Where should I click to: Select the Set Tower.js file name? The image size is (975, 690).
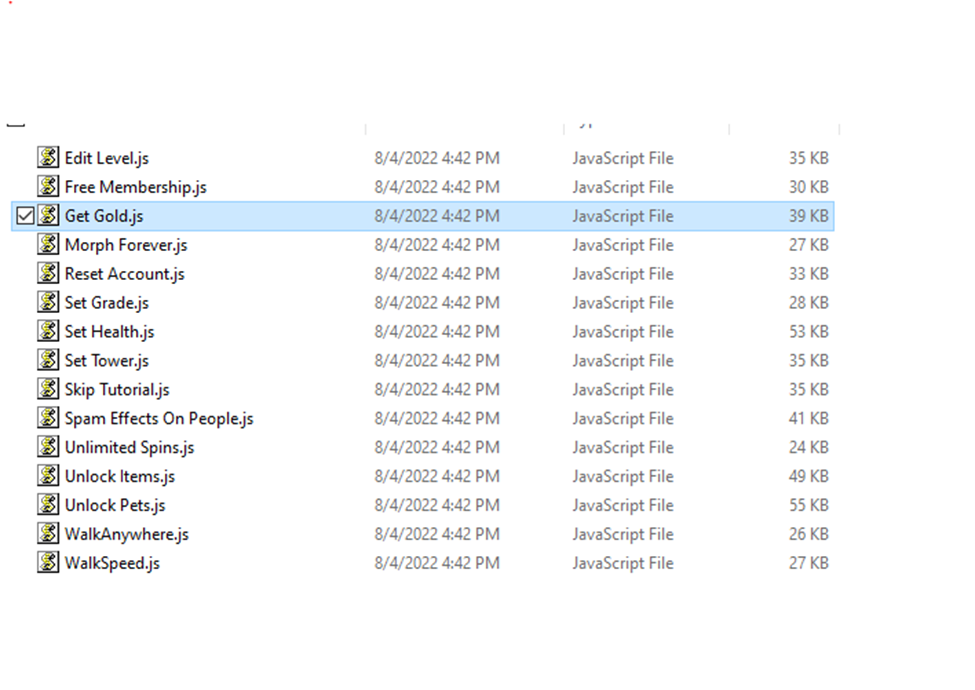click(106, 361)
